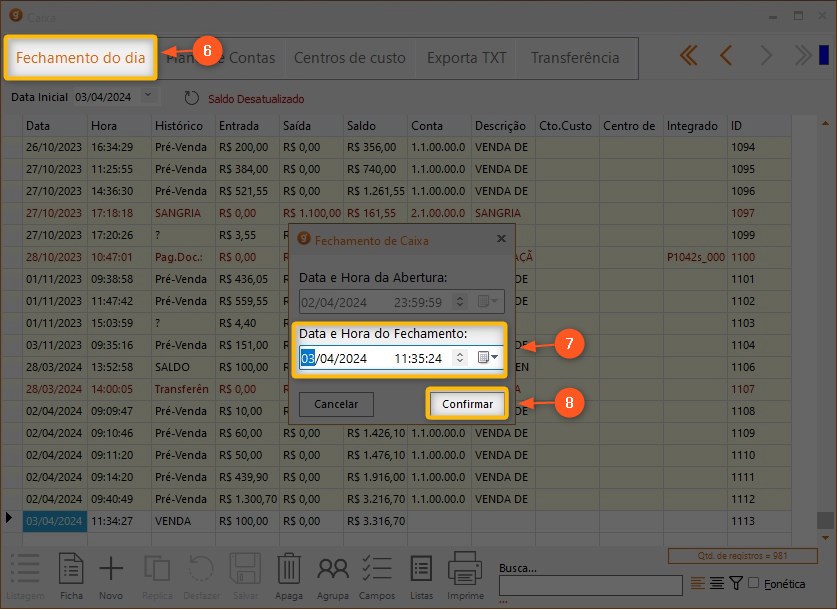
Task: Close the Fechamento de Caixa dialog
Action: pyautogui.click(x=501, y=239)
